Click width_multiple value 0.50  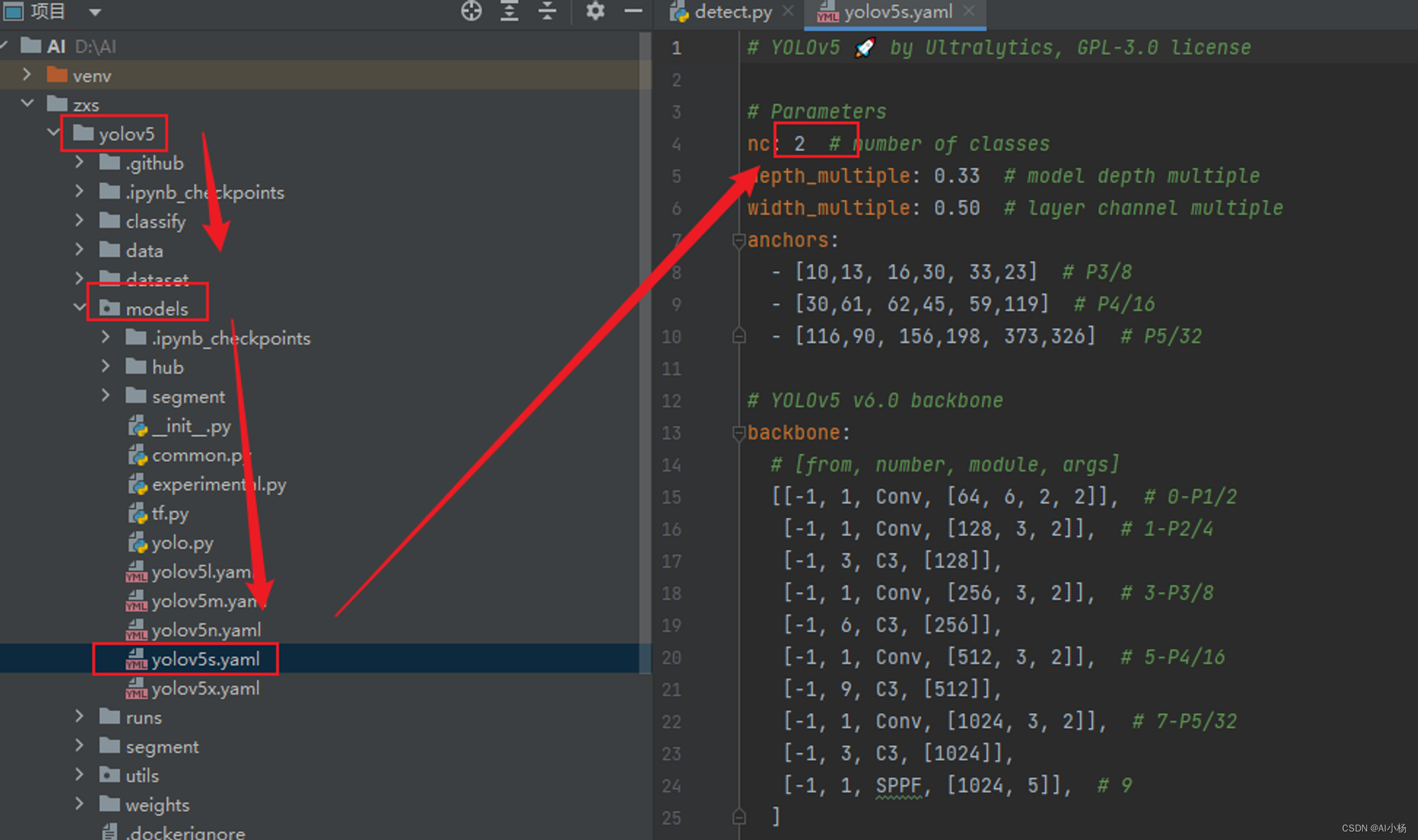[956, 208]
